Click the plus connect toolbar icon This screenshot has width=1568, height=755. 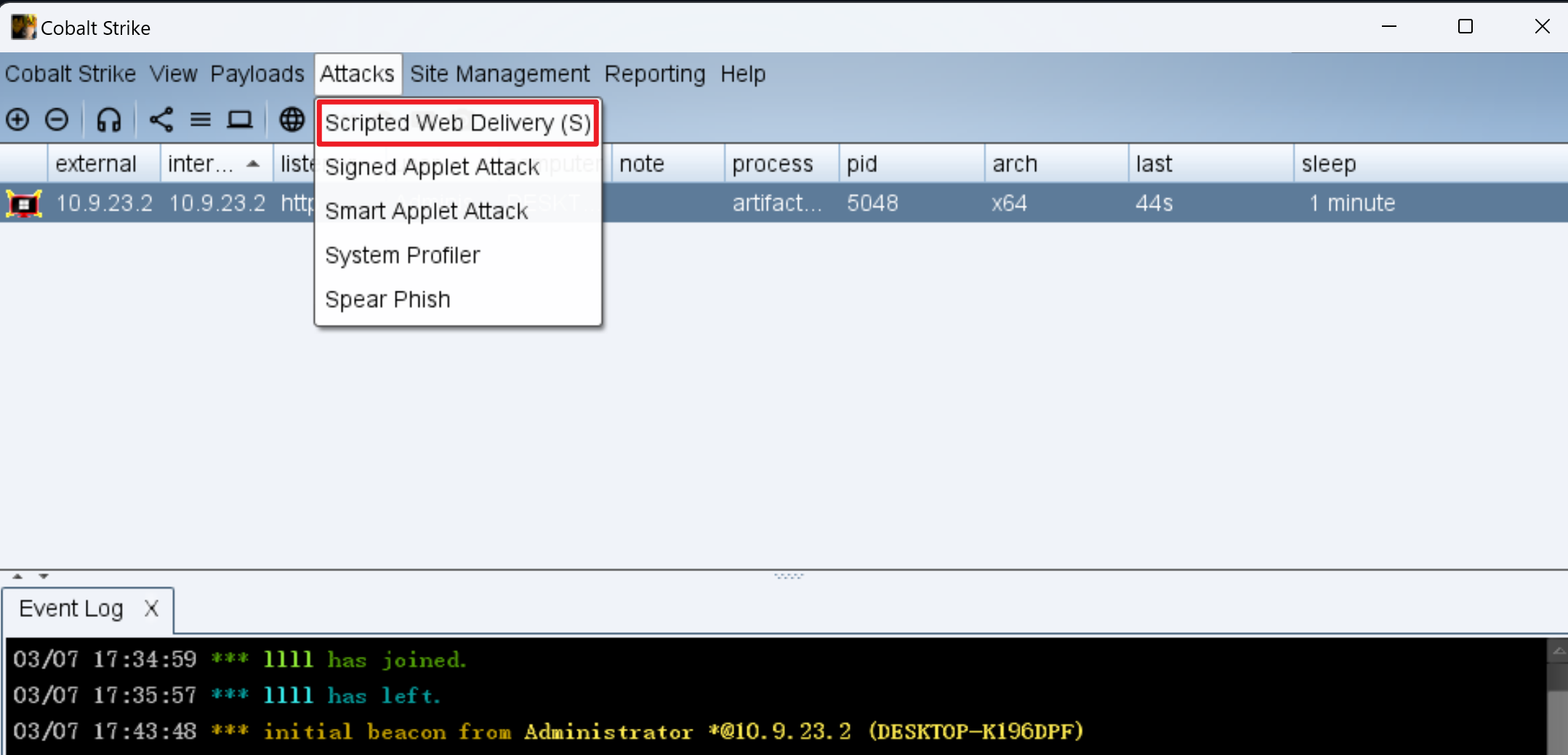(x=17, y=119)
